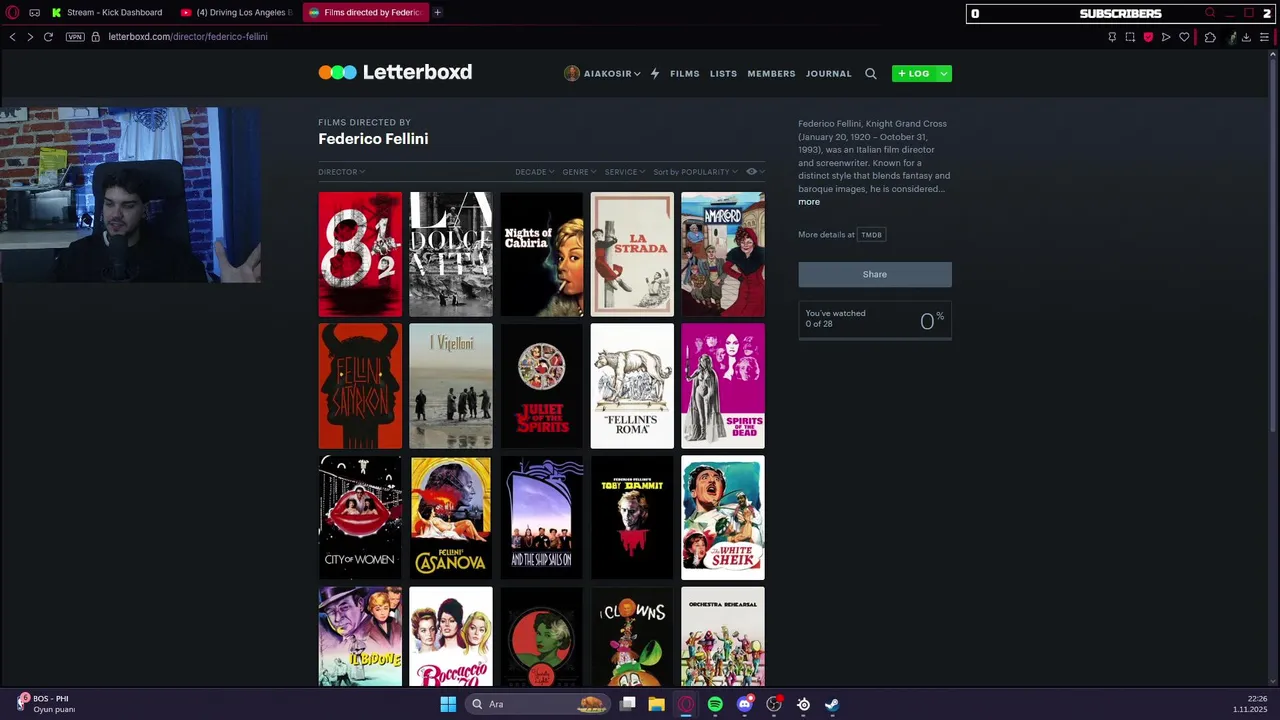Open the Opera main menu icon
The width and height of the screenshot is (1280, 720).
click(12, 12)
